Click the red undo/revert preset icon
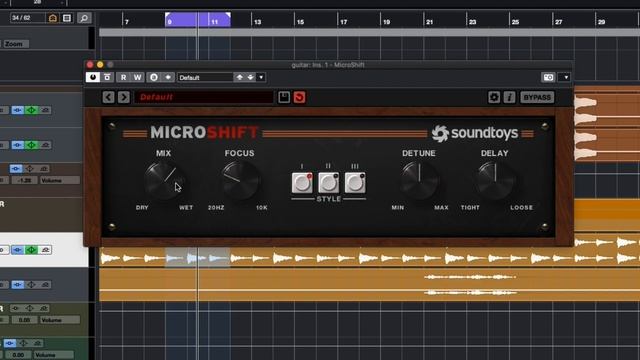The image size is (640, 360). [300, 97]
